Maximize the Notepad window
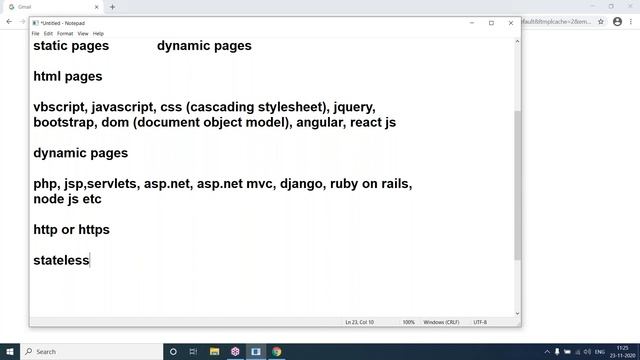The image size is (640, 360). (491, 23)
